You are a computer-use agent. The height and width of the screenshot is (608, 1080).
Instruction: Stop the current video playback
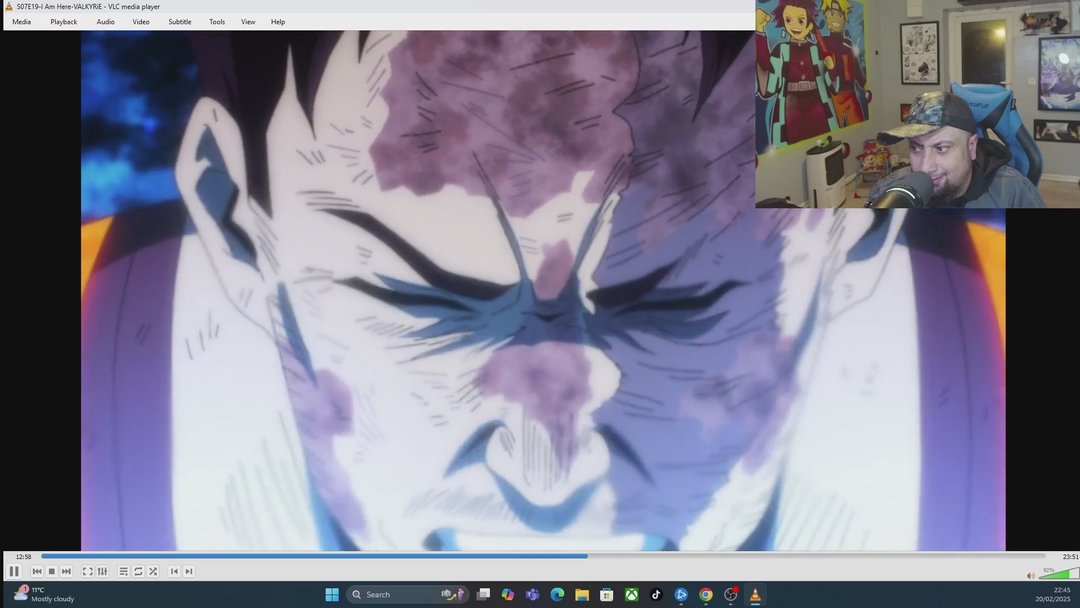click(51, 571)
